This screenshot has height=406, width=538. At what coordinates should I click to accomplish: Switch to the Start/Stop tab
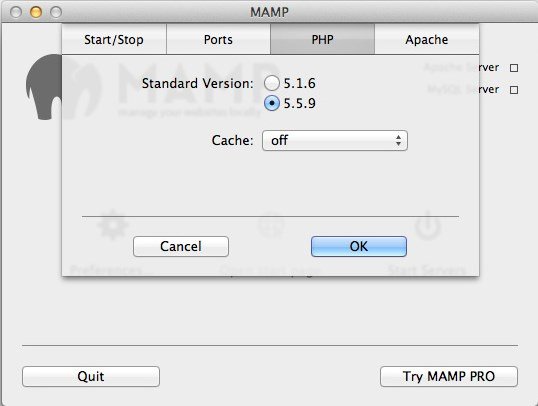click(114, 39)
